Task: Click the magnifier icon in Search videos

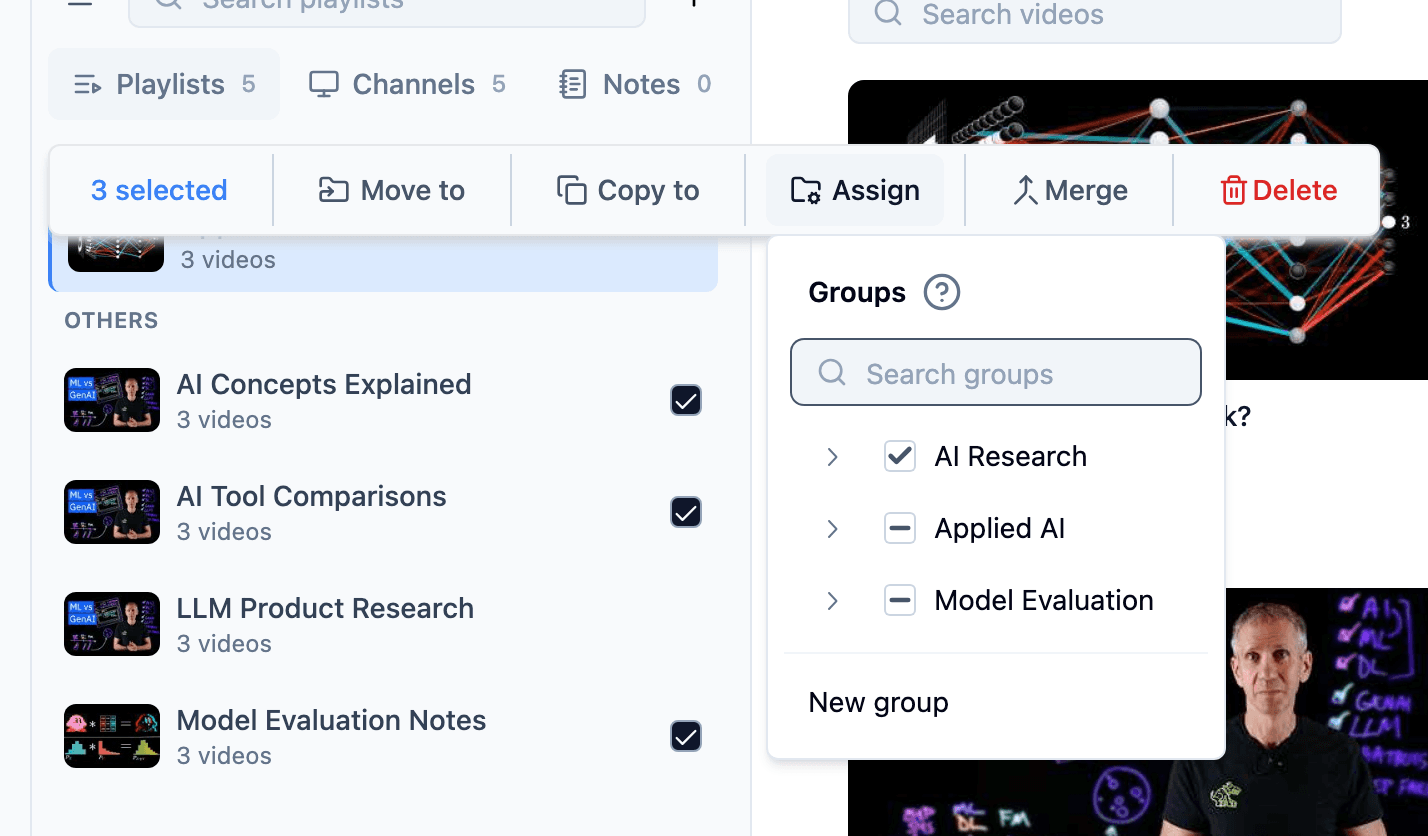Action: tap(887, 13)
